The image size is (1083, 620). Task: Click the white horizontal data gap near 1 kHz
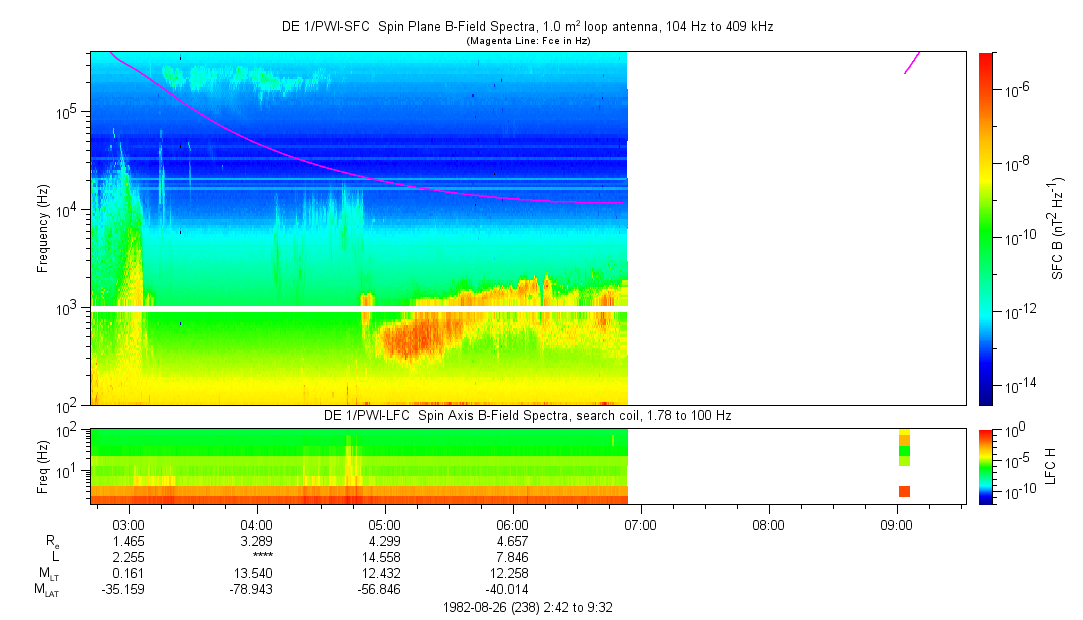click(358, 309)
